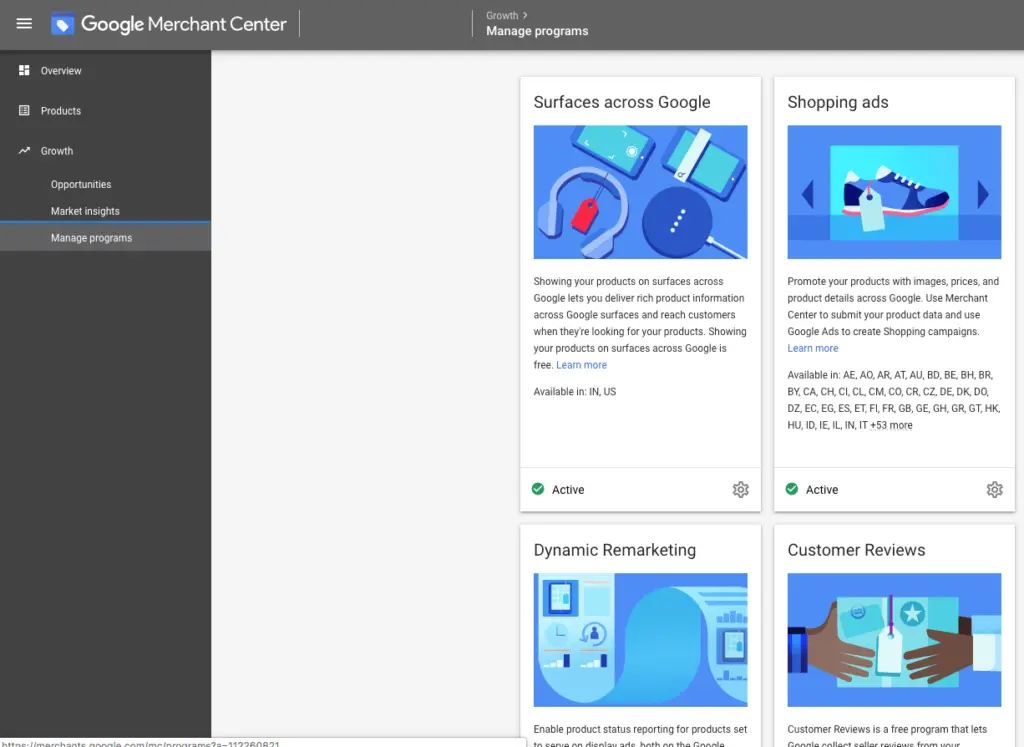Click the Dynamic Remarketing card title
The width and height of the screenshot is (1024, 747).
click(615, 550)
